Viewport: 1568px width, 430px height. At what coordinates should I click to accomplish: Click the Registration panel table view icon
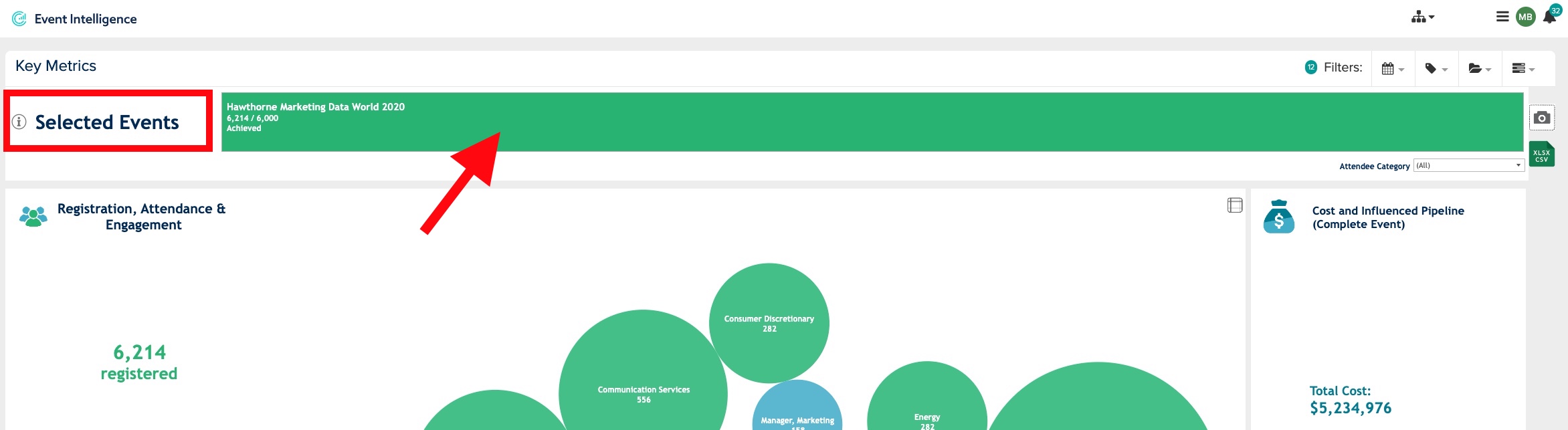click(1235, 205)
